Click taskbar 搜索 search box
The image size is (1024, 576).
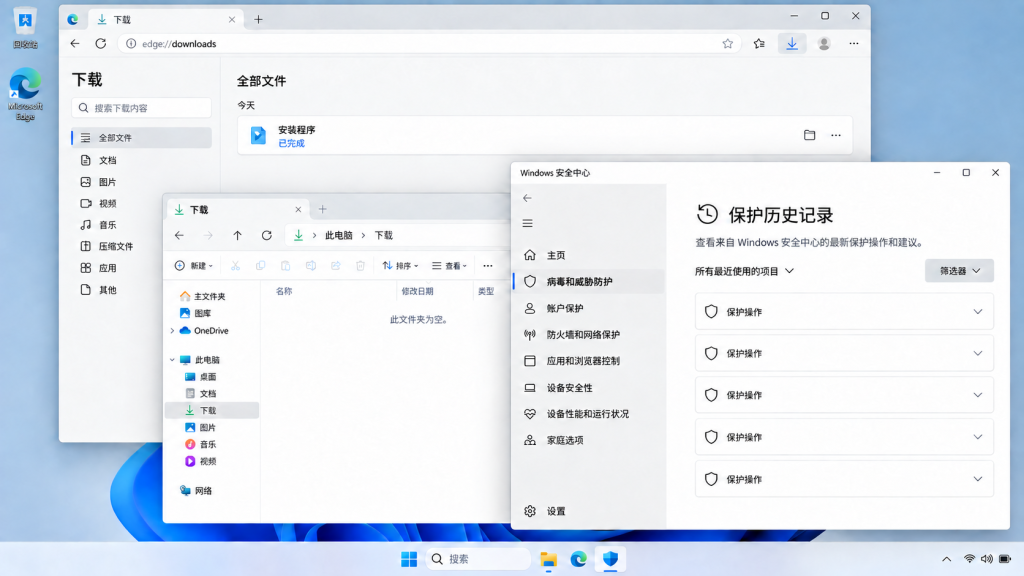pyautogui.click(x=478, y=559)
